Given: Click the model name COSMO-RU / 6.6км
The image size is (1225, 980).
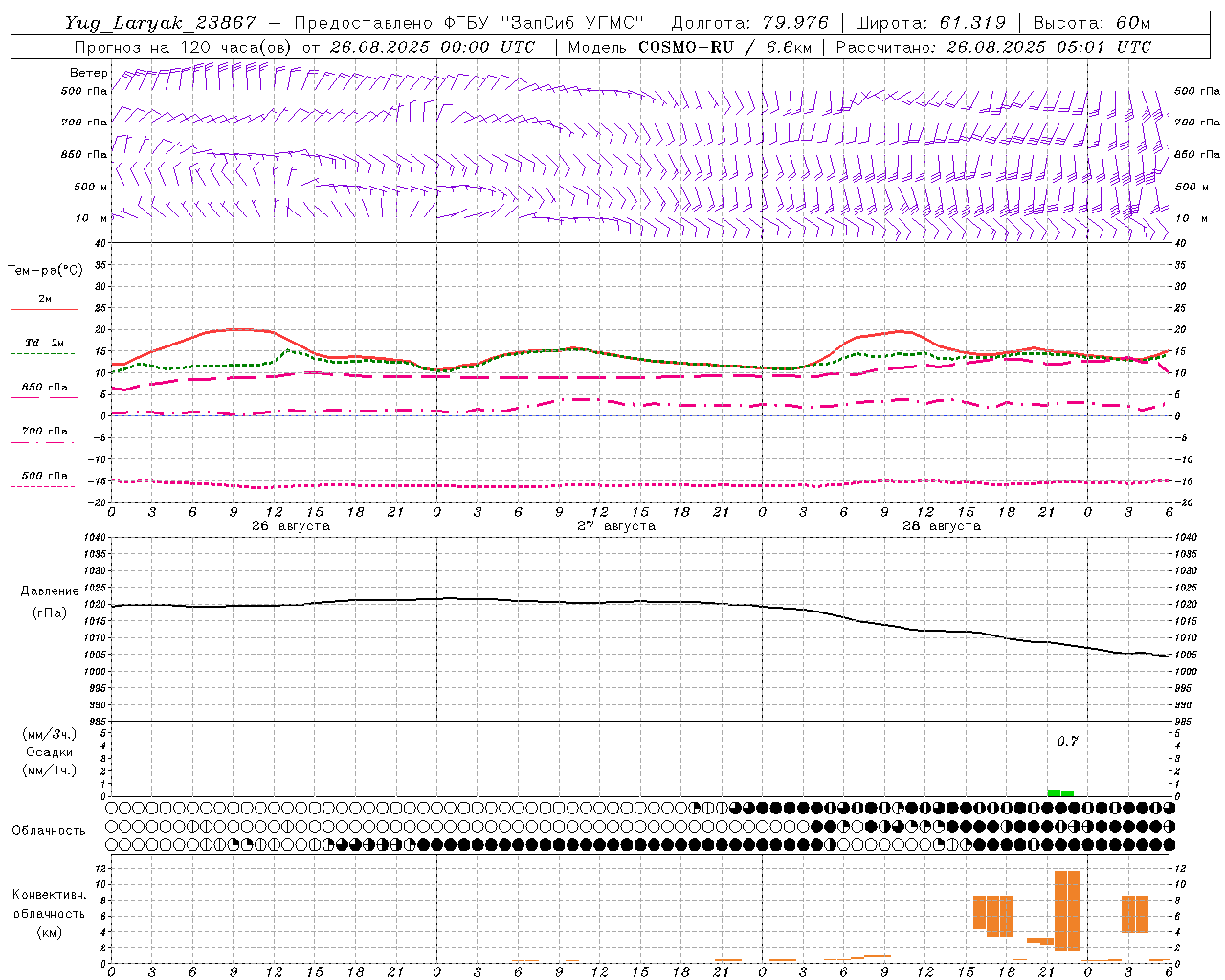Looking at the screenshot, I should coord(724,47).
